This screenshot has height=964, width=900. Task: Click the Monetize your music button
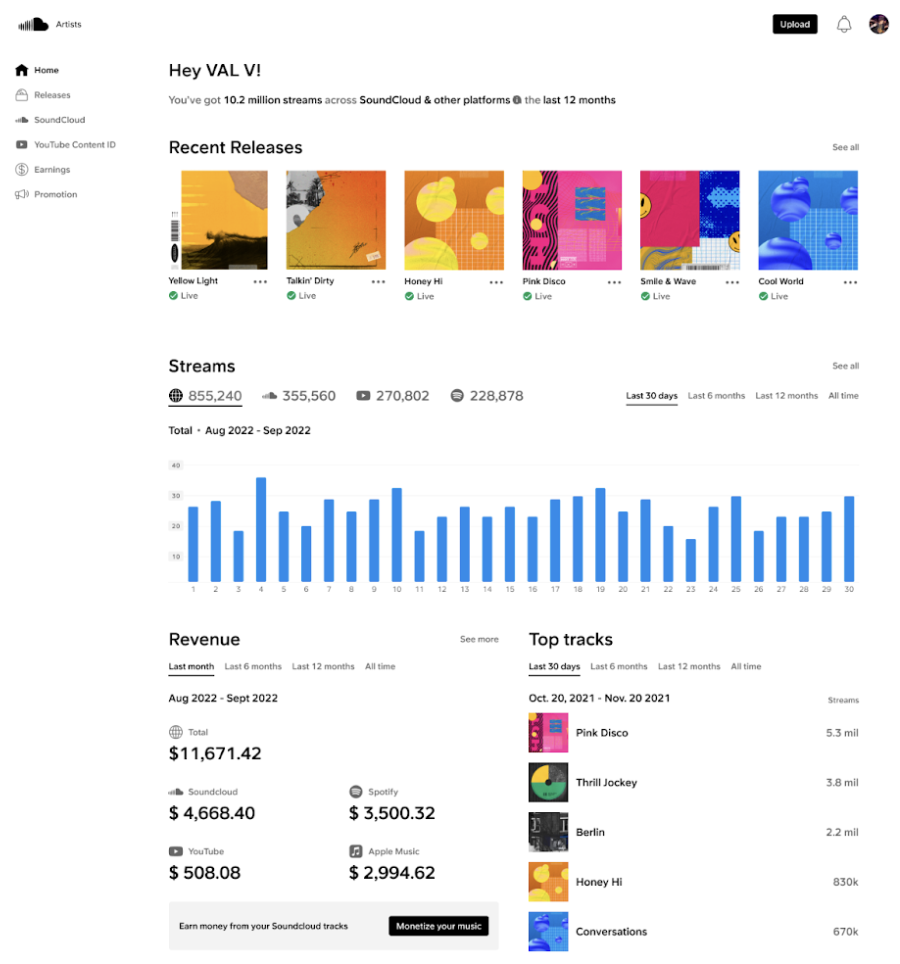click(438, 926)
